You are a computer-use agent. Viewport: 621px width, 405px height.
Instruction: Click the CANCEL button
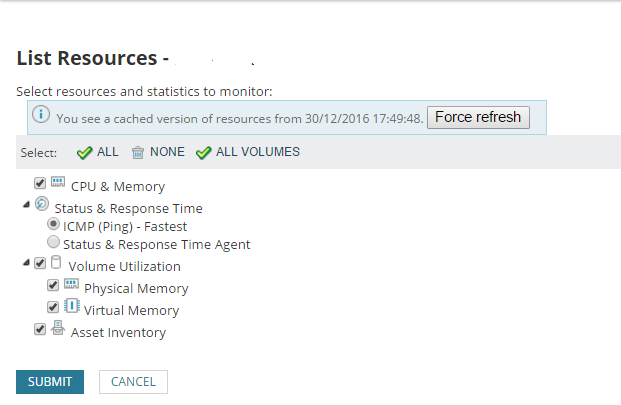133,381
